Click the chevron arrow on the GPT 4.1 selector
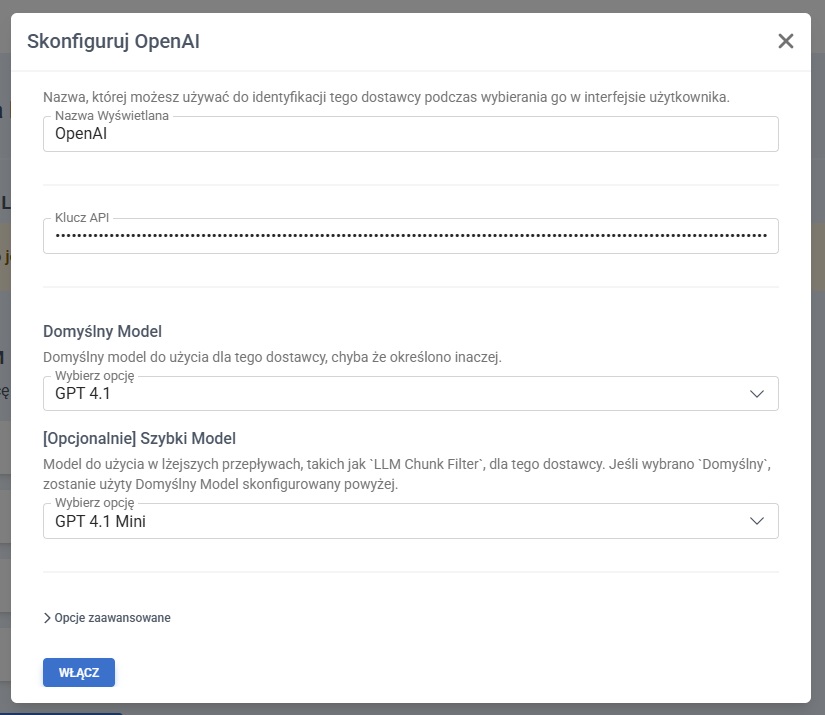This screenshot has height=715, width=825. (x=757, y=394)
